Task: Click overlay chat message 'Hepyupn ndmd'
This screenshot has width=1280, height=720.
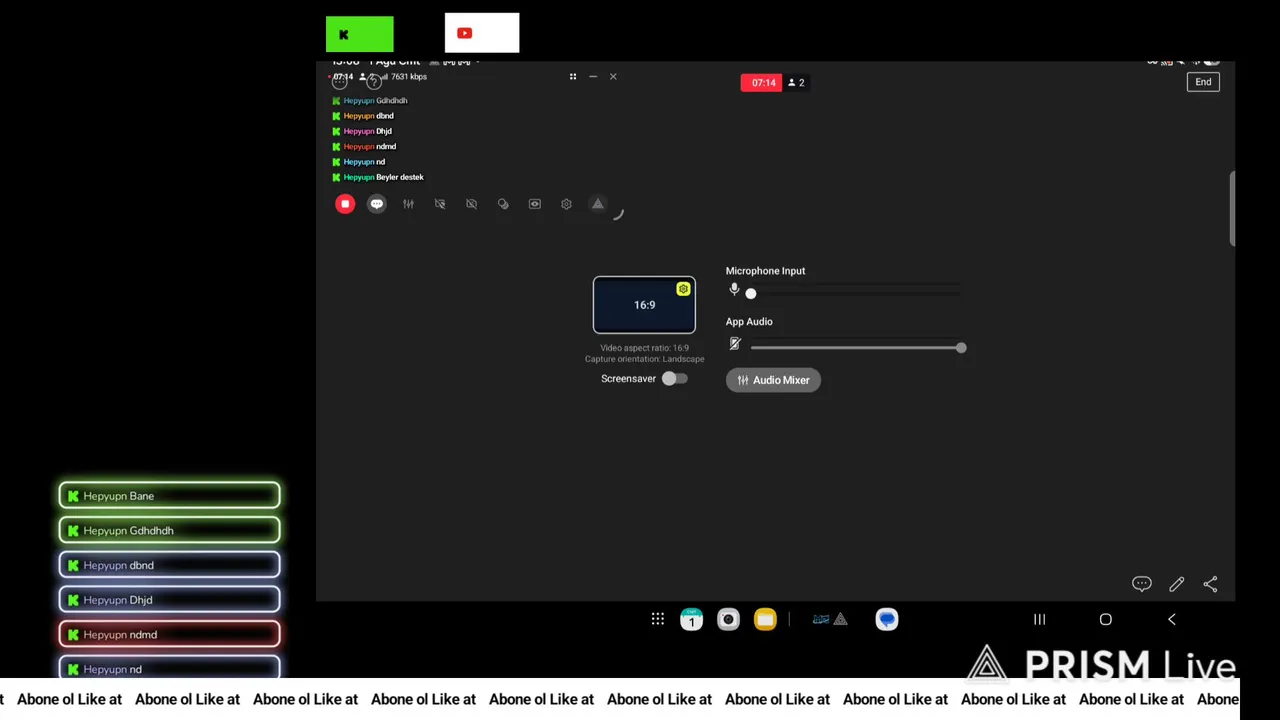Action: point(364,147)
